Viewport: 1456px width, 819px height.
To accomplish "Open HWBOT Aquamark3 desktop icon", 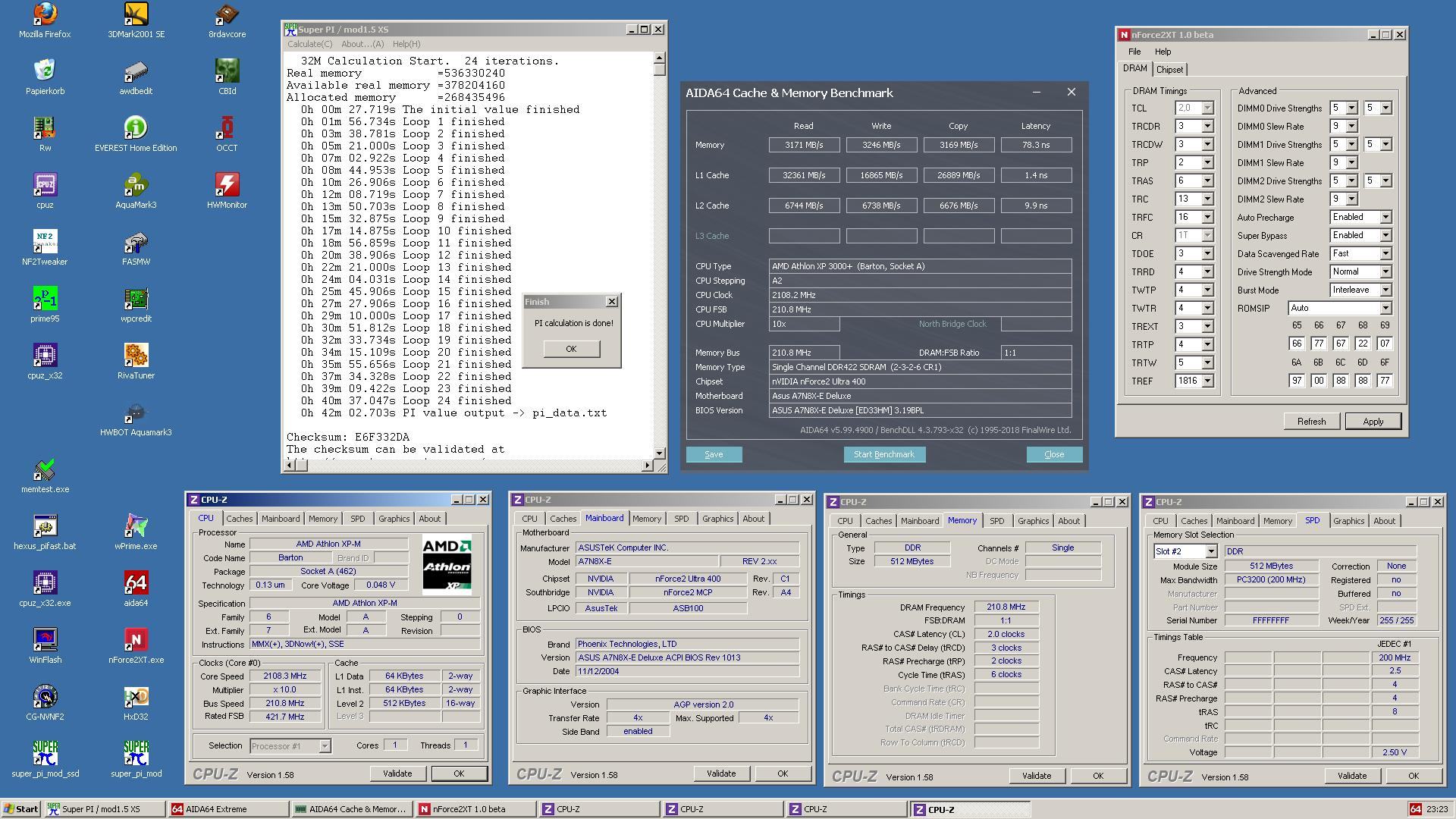I will click(x=136, y=419).
